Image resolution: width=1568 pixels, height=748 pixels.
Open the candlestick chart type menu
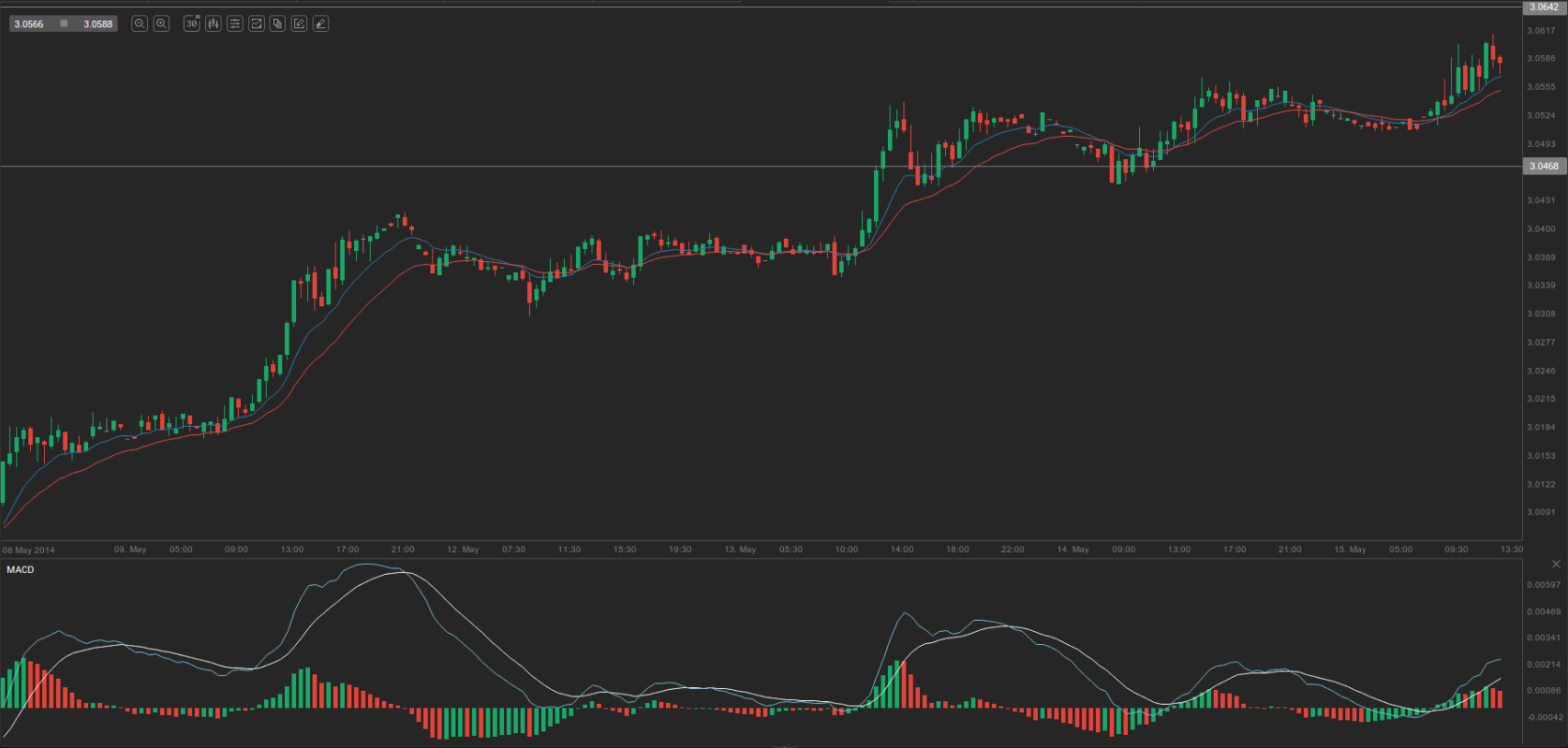pyautogui.click(x=214, y=23)
